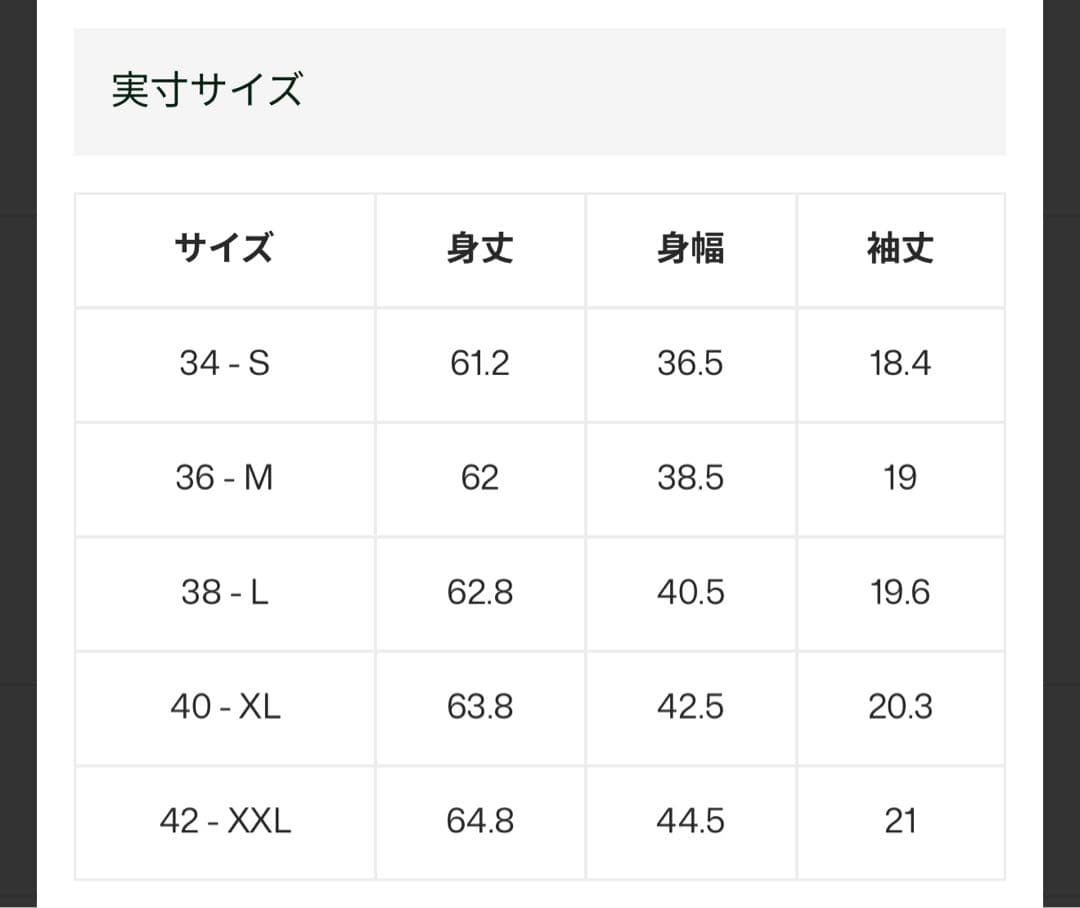
Task: Click the 19.6 sleeve length cell
Action: pos(900,592)
